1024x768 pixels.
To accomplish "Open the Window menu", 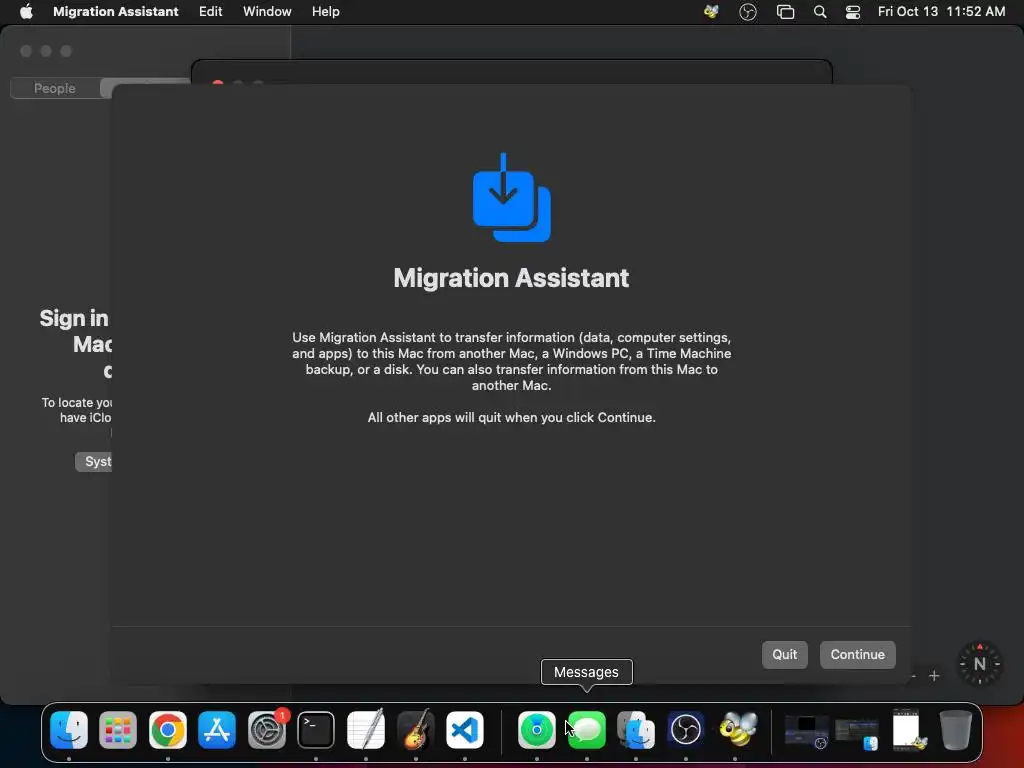I will (267, 11).
